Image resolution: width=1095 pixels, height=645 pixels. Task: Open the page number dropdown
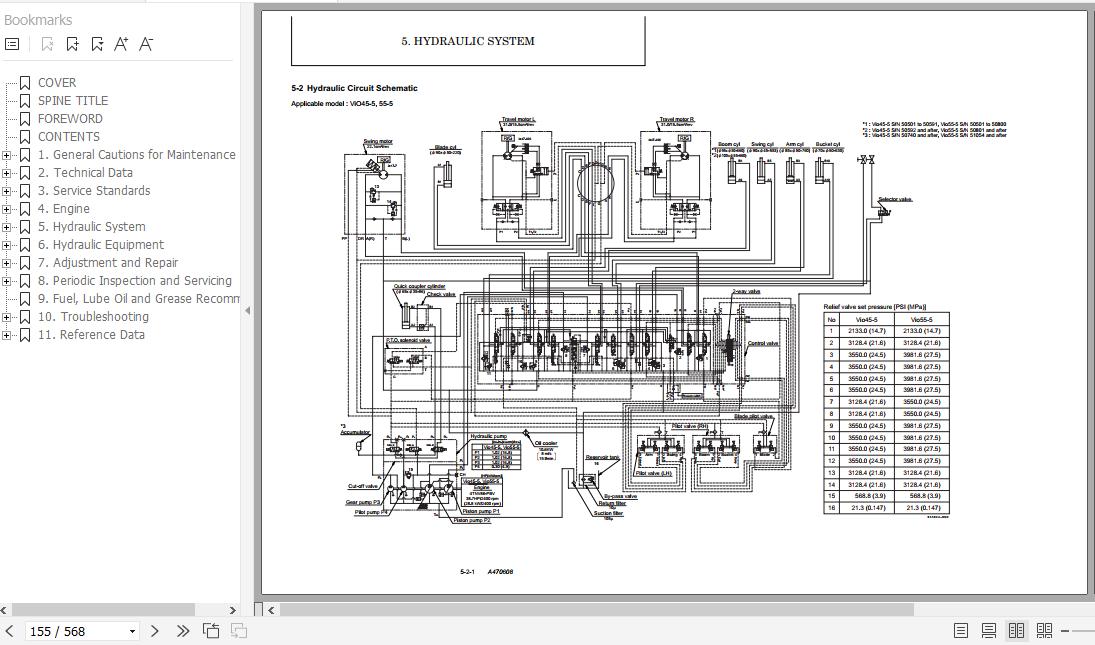point(132,632)
